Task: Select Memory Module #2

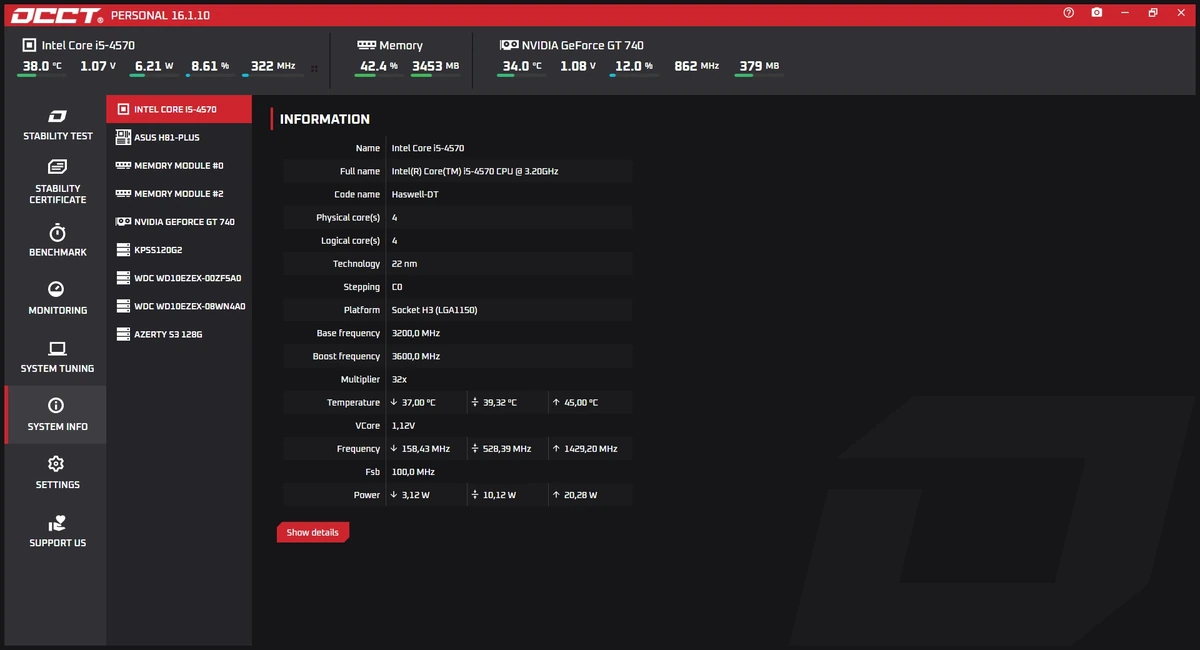Action: point(179,193)
